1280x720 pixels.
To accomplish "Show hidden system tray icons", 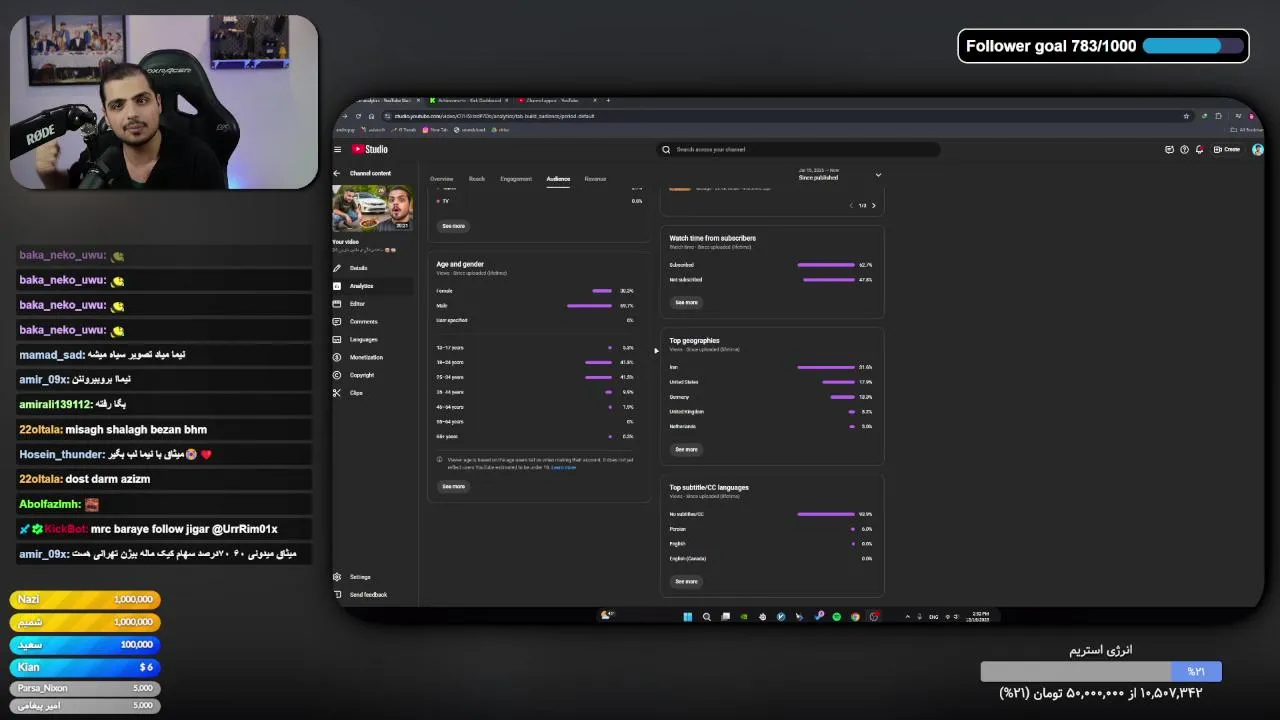I will pos(907,617).
